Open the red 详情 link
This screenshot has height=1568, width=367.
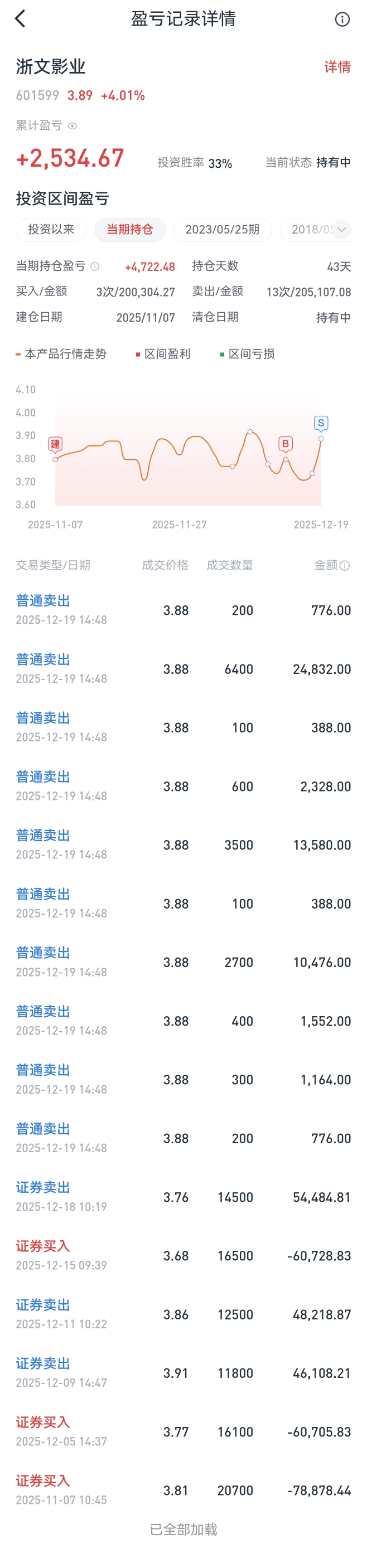(337, 67)
